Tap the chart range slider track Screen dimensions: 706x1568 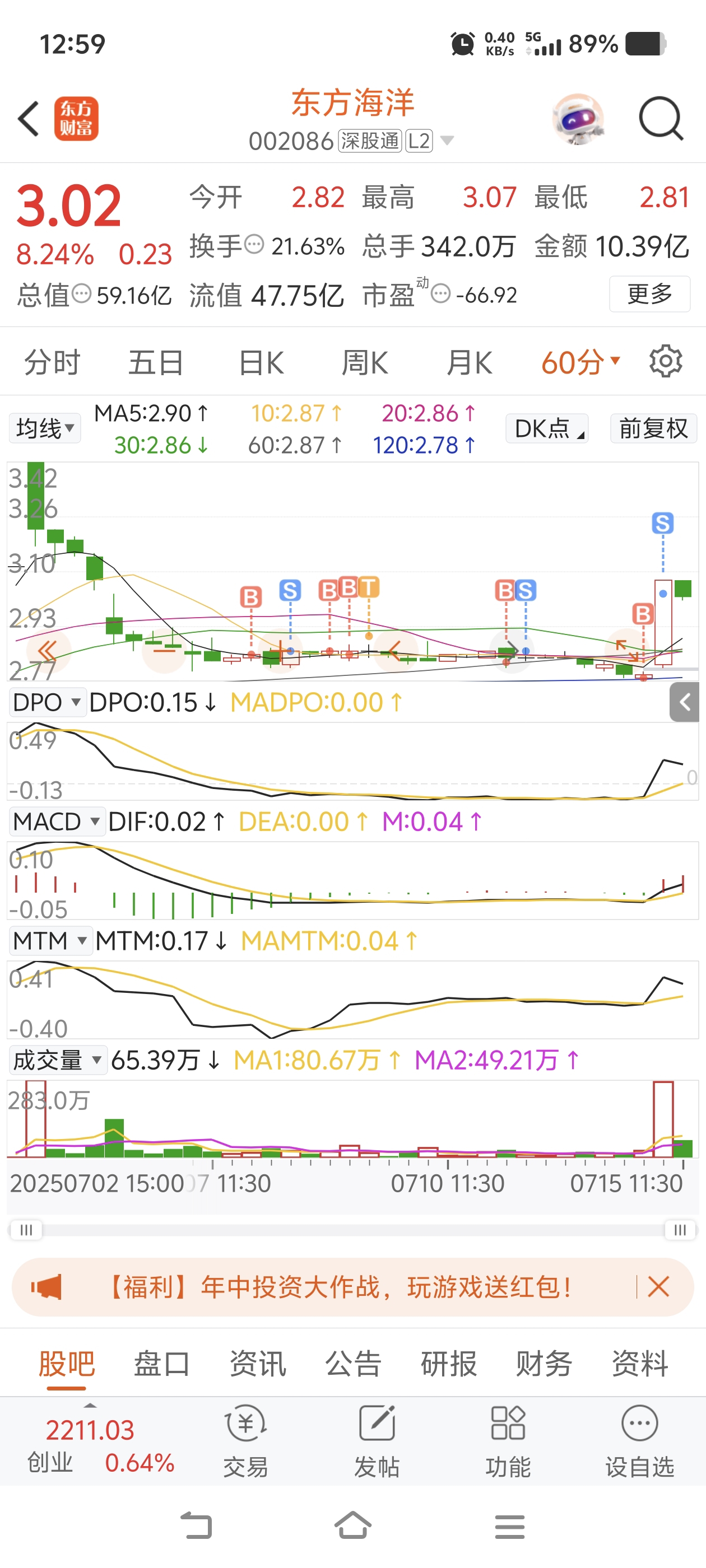click(354, 1230)
